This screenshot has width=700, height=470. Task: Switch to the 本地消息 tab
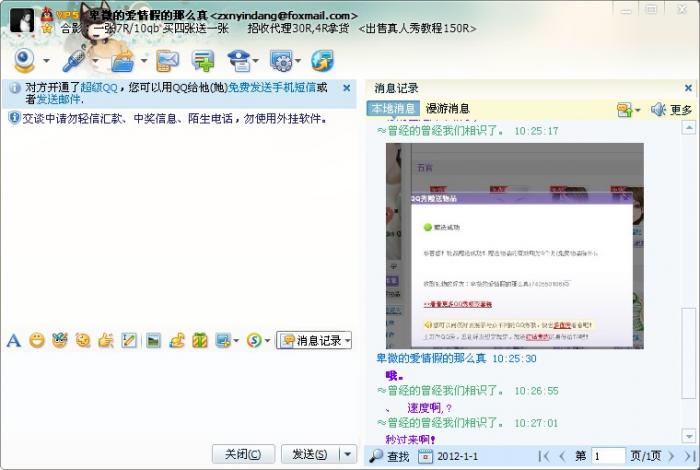(393, 108)
